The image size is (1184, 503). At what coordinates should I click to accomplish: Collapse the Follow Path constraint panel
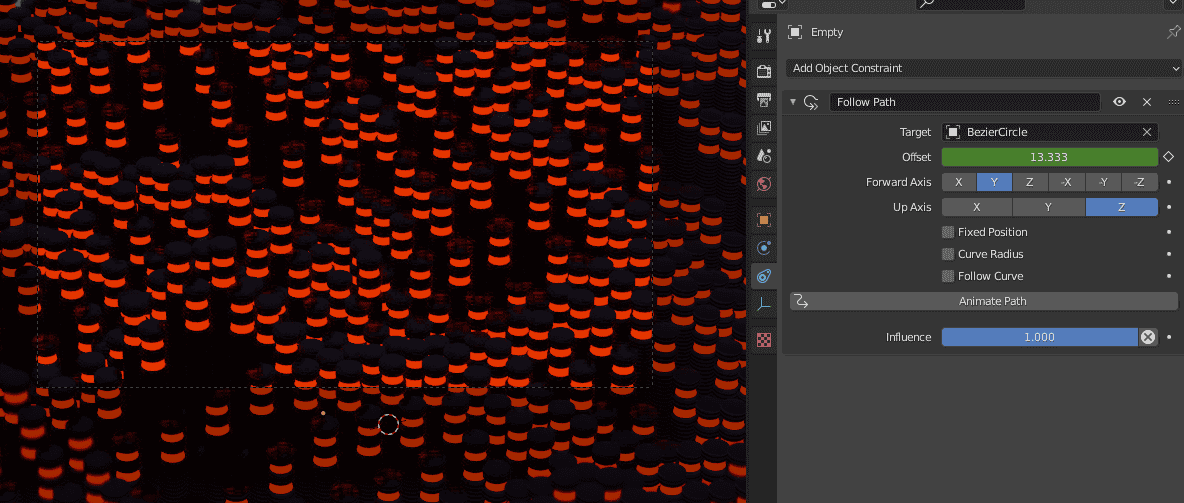(793, 102)
